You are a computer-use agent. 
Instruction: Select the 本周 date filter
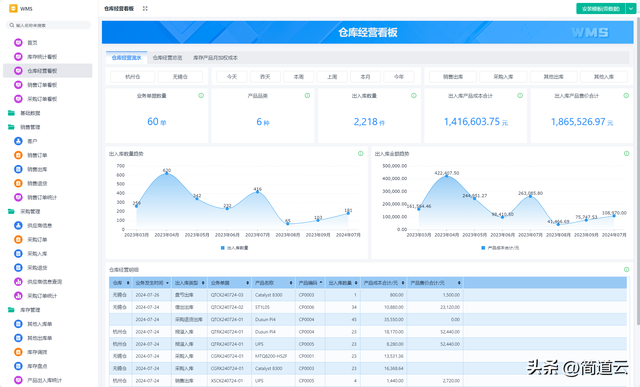point(299,77)
